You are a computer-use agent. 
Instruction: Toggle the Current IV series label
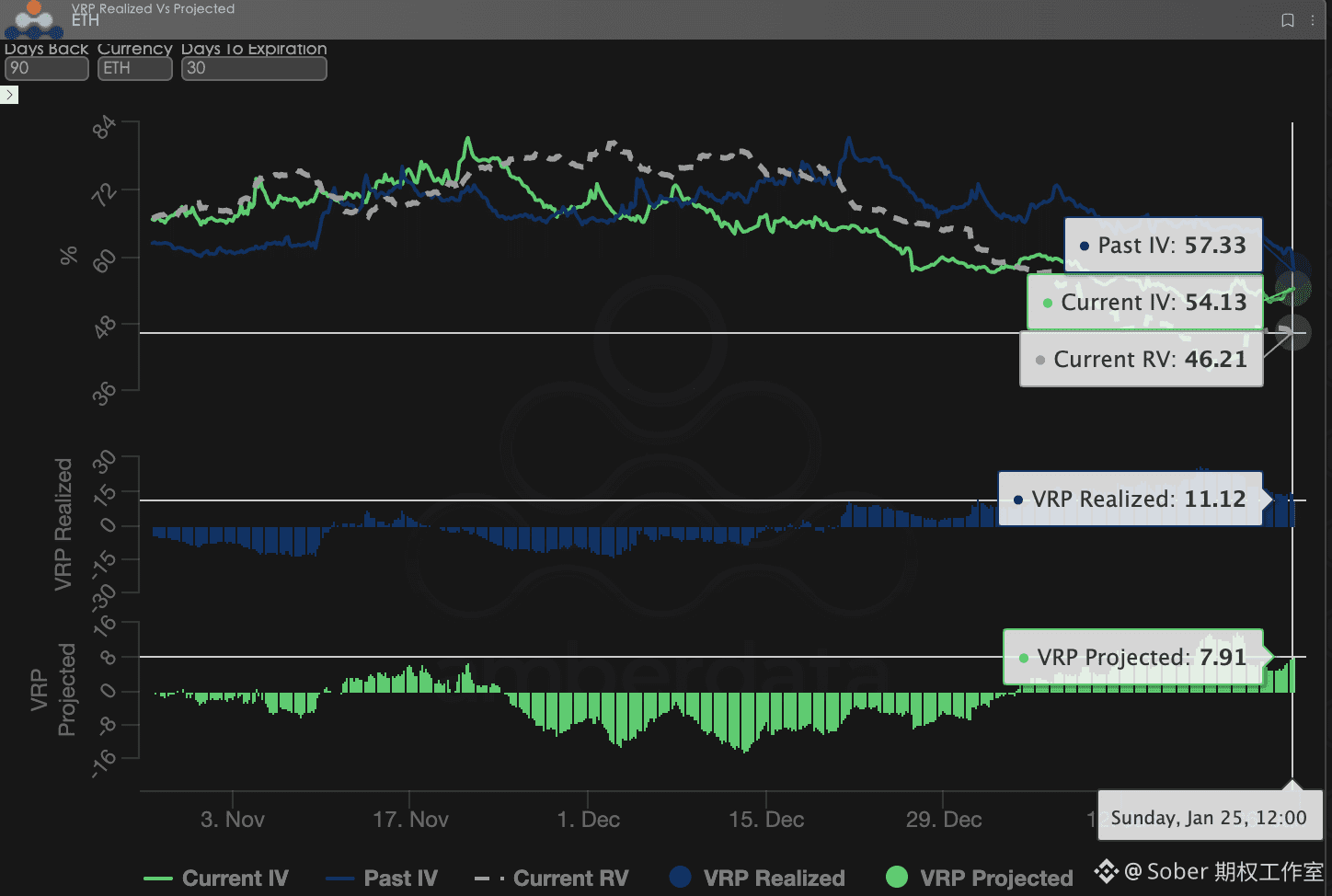click(x=235, y=879)
